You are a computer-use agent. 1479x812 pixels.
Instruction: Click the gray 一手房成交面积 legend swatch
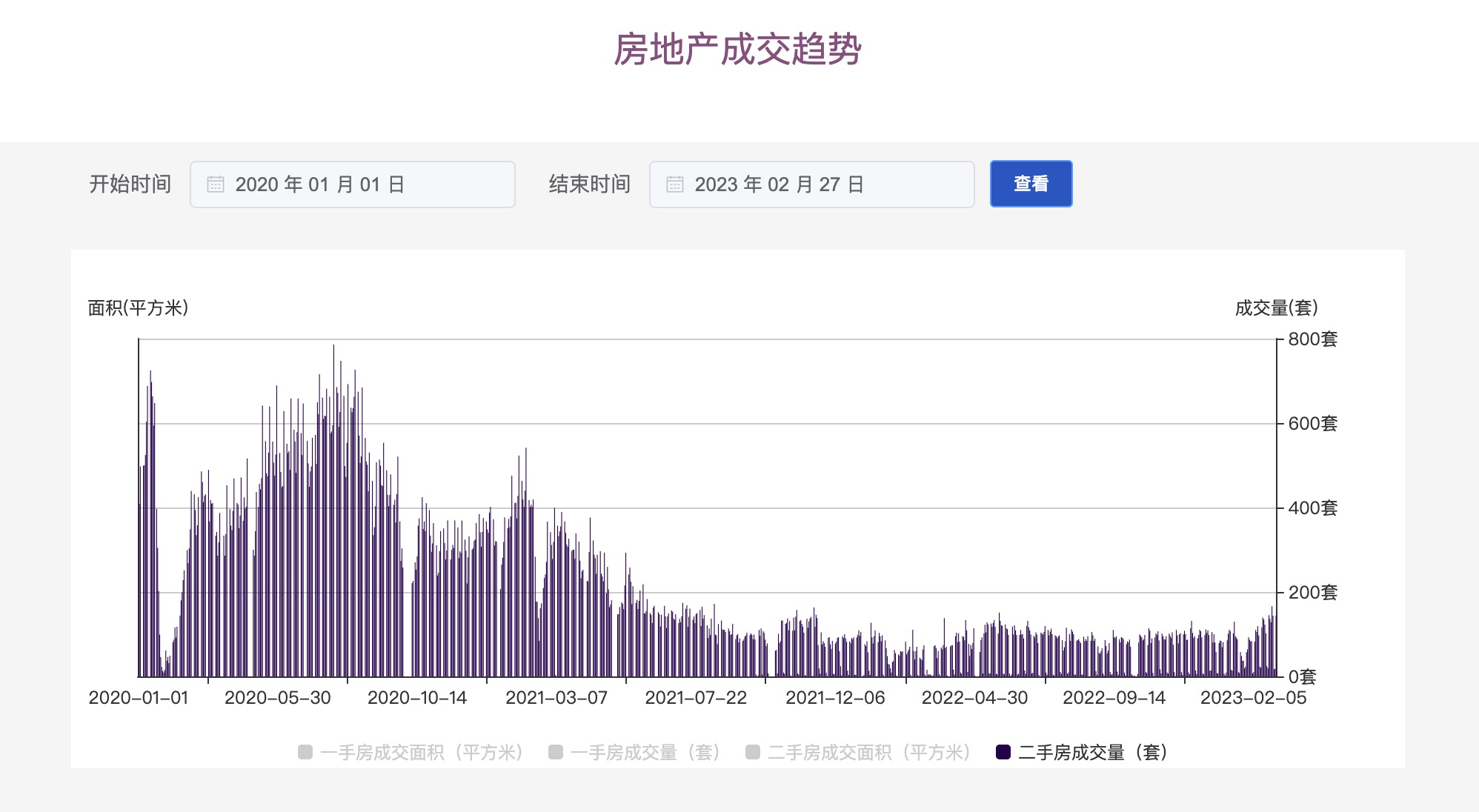point(305,753)
